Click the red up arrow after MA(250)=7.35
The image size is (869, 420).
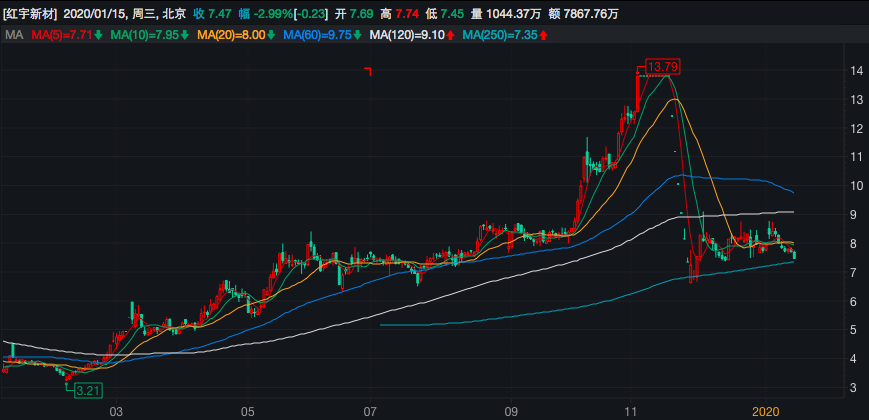point(544,36)
